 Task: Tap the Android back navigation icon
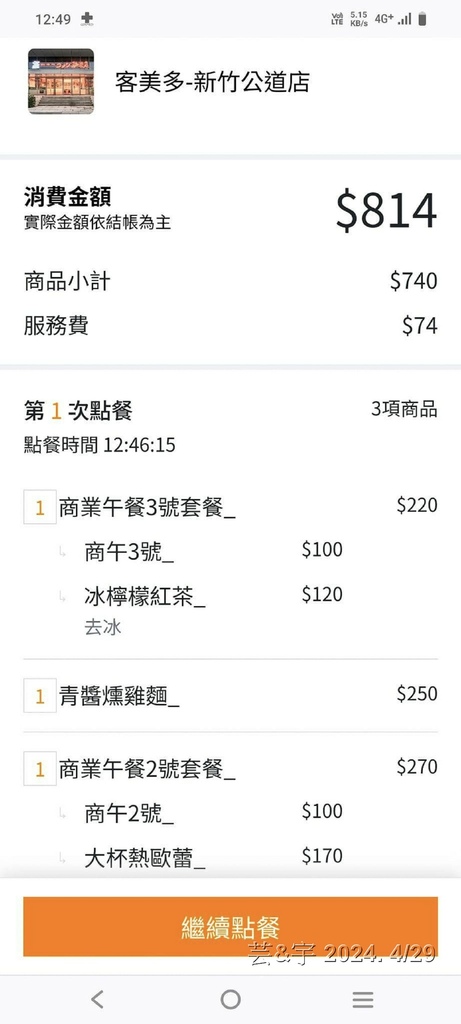pos(97,999)
